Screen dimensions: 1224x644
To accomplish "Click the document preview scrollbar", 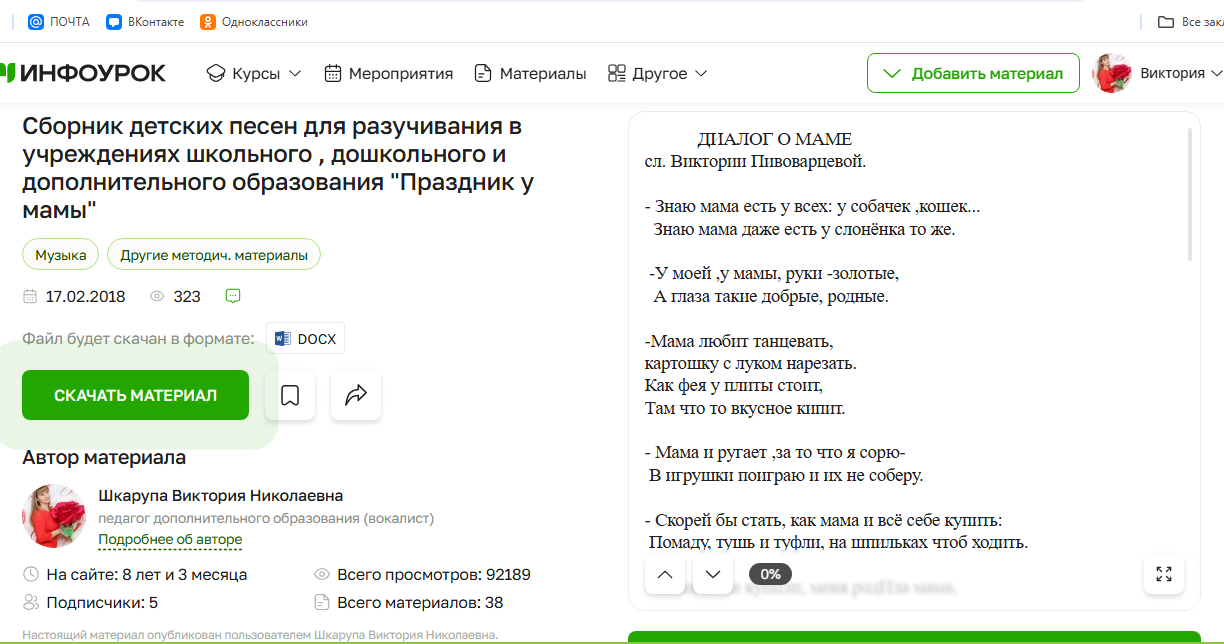I will [1189, 195].
